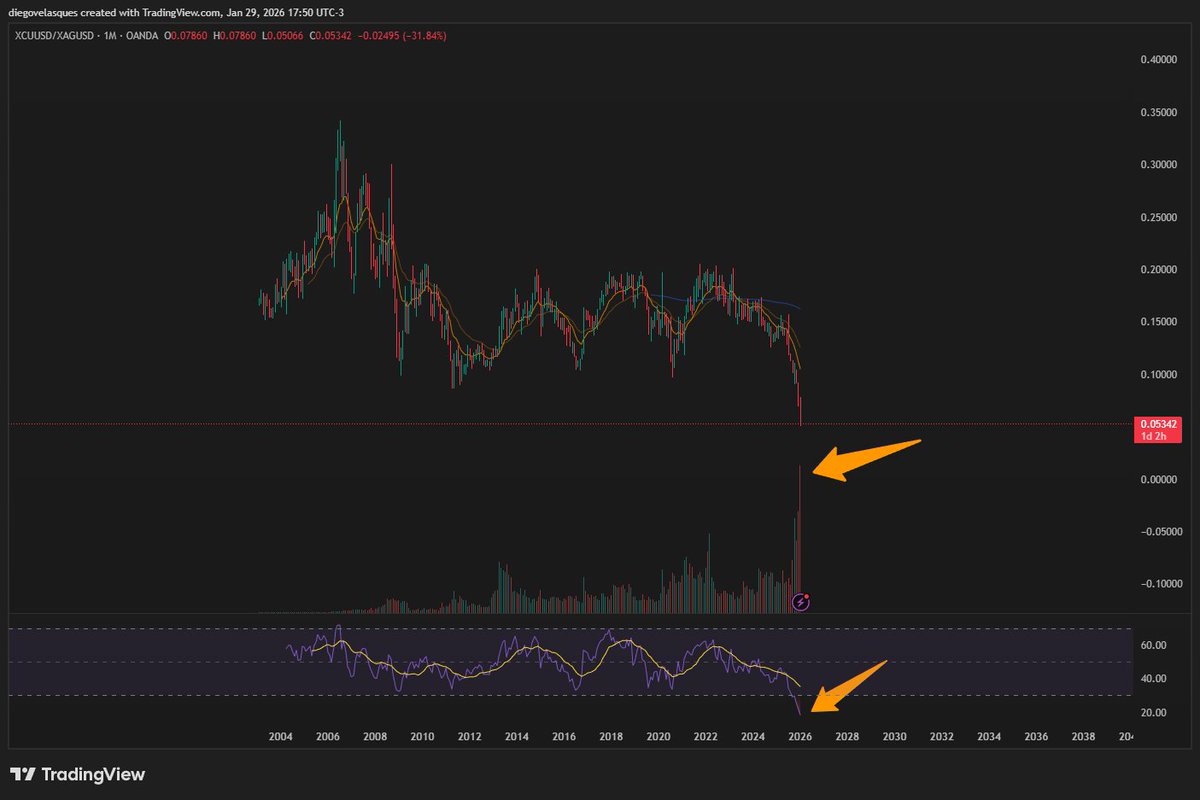
Task: Click the 0.20000 price axis label
Action: point(1159,270)
